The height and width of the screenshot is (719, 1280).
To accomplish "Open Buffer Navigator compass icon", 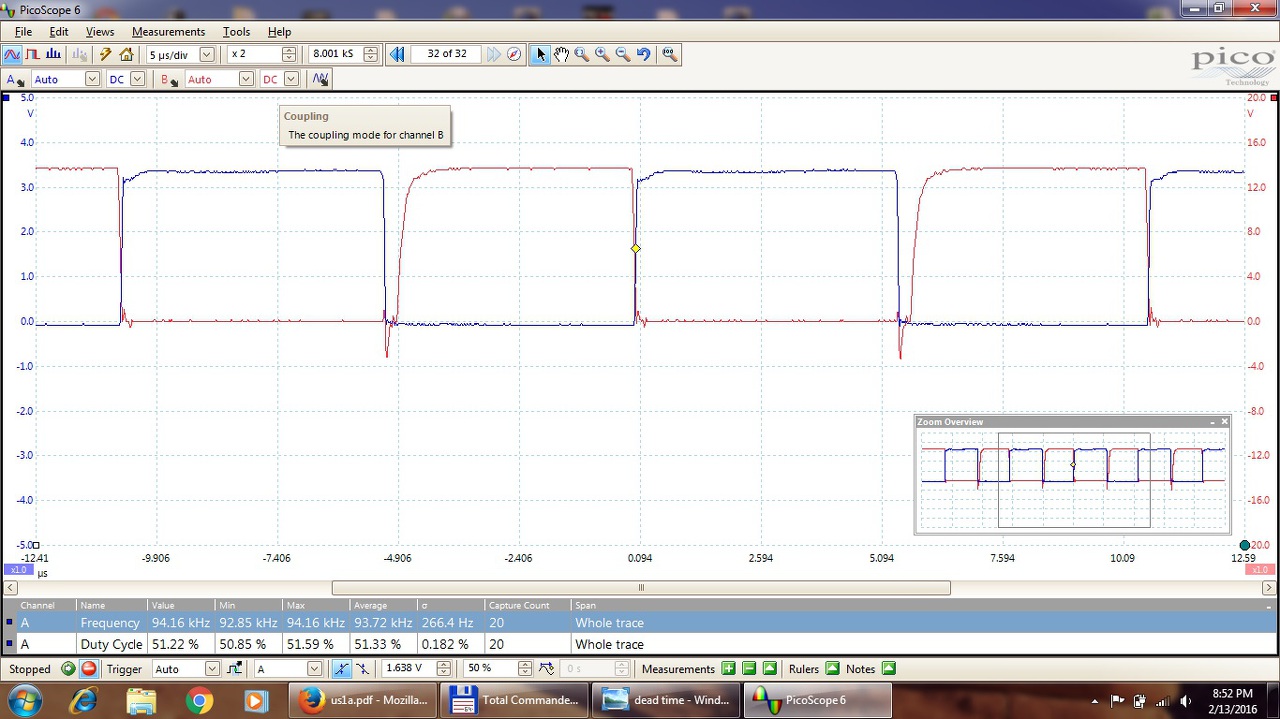I will click(x=514, y=54).
